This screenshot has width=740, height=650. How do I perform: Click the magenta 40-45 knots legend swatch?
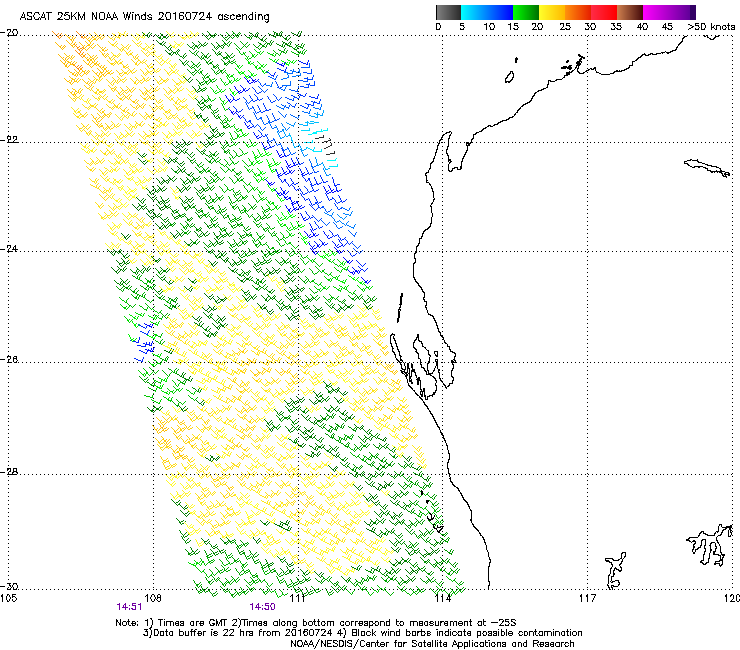[656, 12]
